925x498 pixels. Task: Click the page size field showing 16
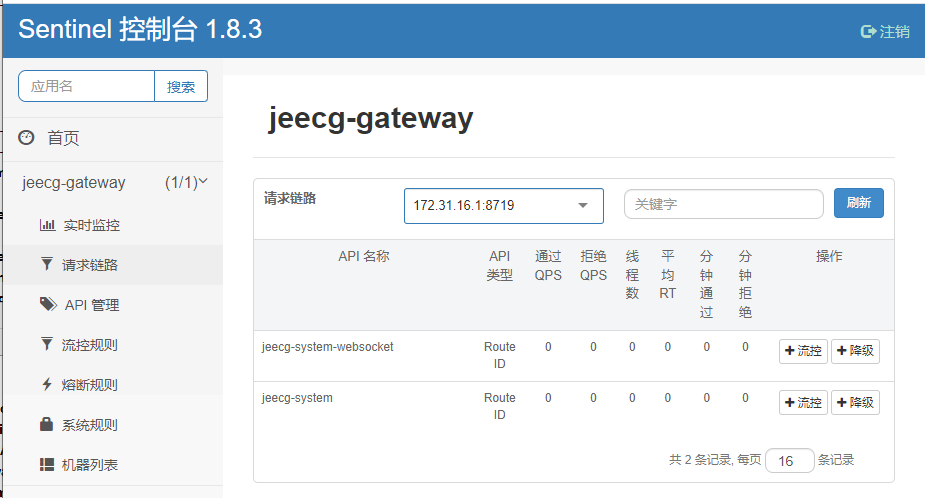(789, 461)
